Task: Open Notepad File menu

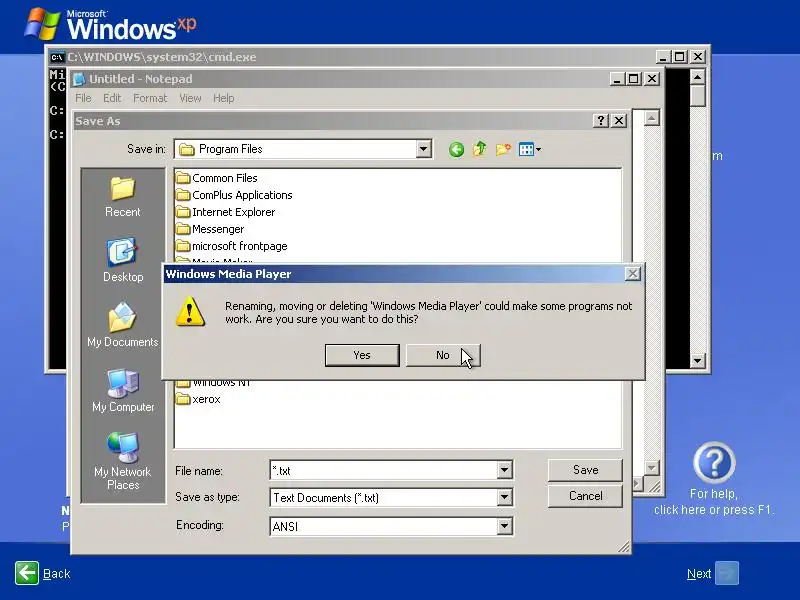Action: (83, 98)
